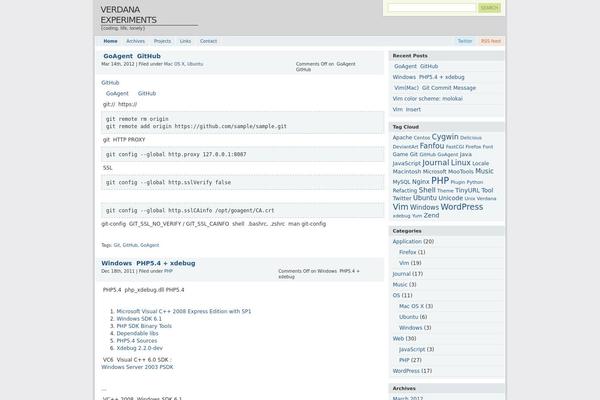This screenshot has height=400, width=600.
Task: Select the git config http.sslVerify false line
Action: [168, 182]
